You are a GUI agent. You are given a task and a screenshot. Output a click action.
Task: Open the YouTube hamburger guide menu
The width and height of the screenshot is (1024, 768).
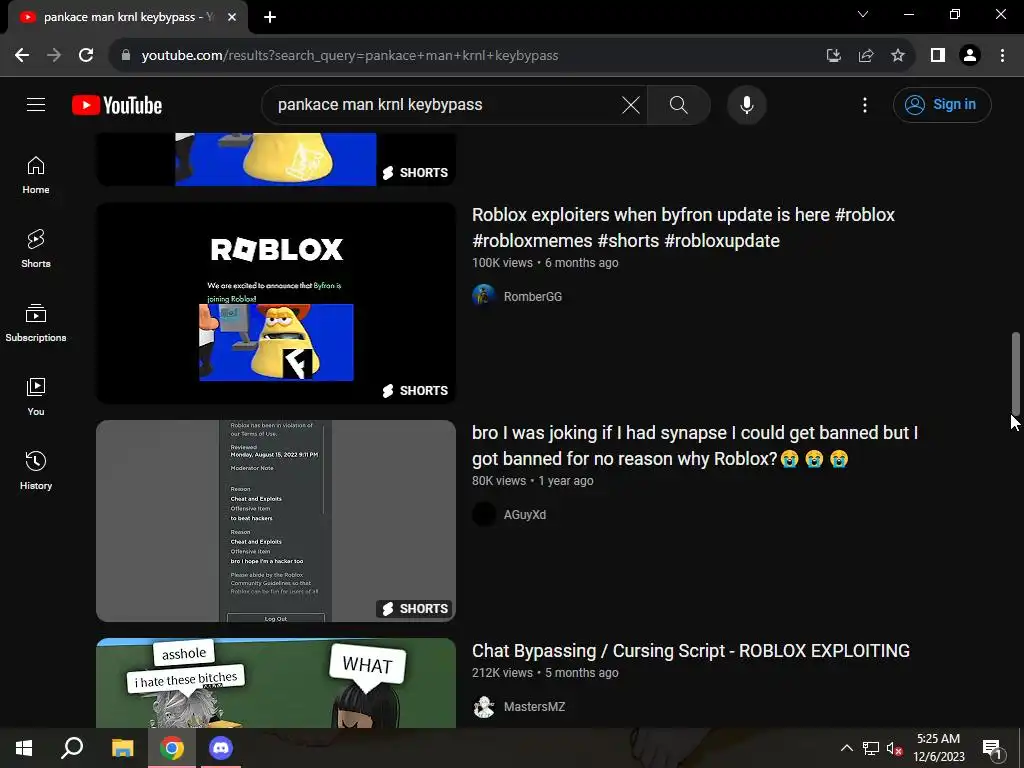point(36,104)
